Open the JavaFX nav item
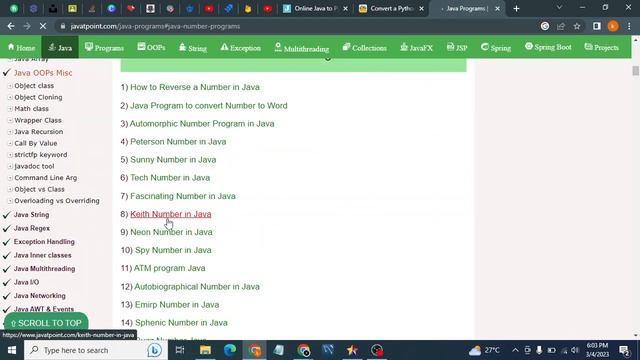640x360 pixels. (x=416, y=47)
